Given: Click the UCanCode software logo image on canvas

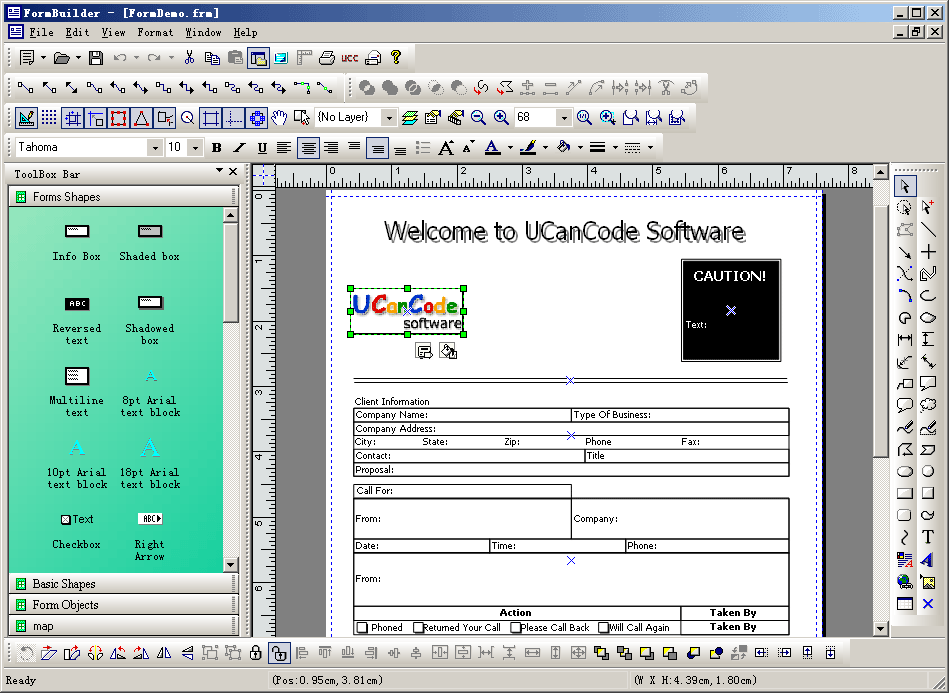Looking at the screenshot, I should pyautogui.click(x=407, y=312).
